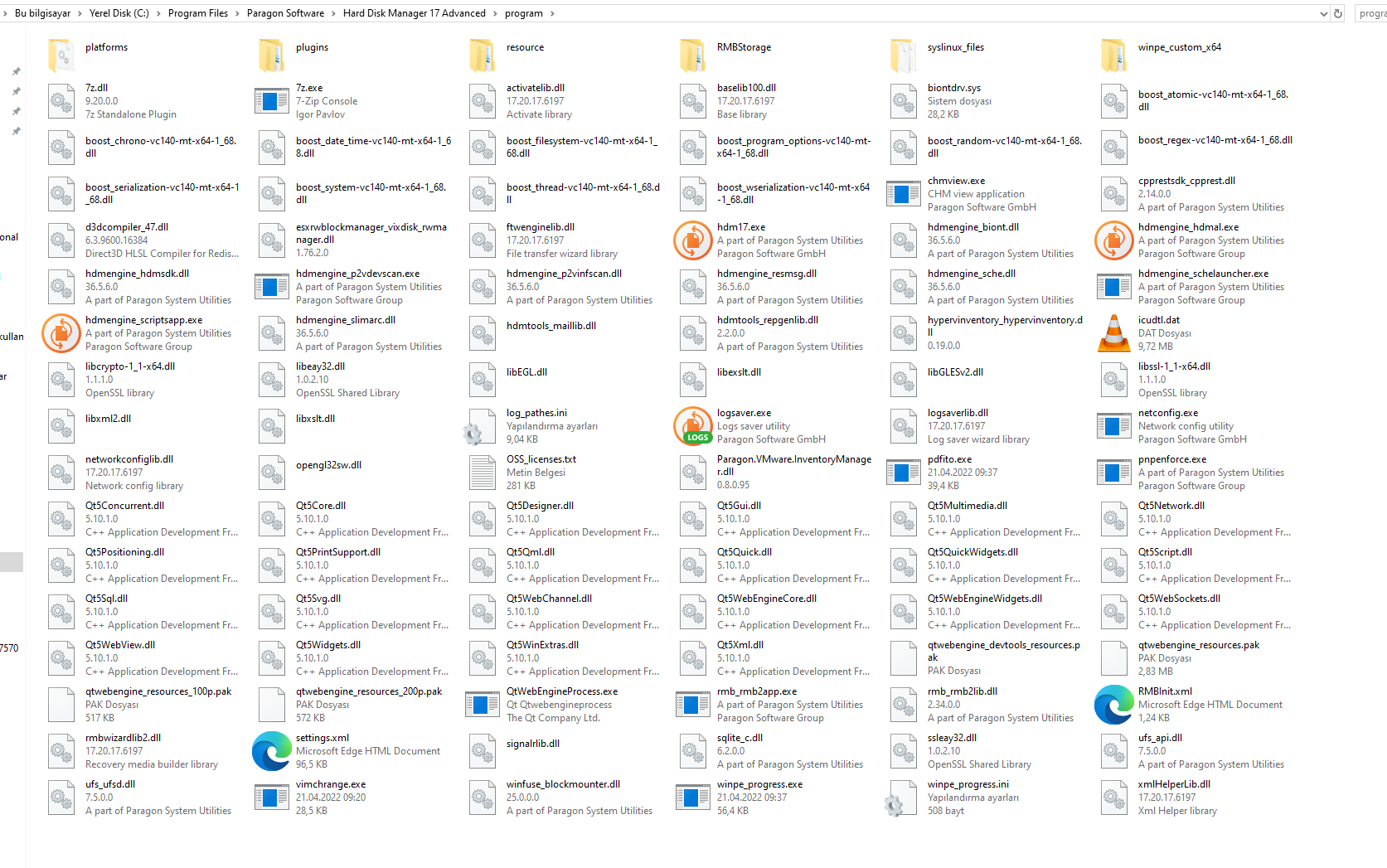This screenshot has width=1387, height=868.
Task: Select the 7z.dll gear file icon
Action: point(61,101)
